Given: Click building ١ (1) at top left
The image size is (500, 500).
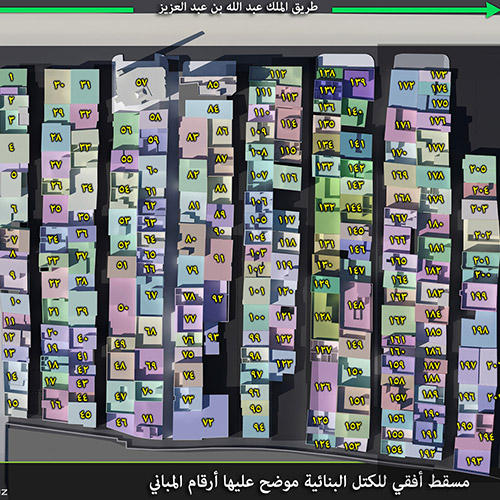Looking at the screenshot, I should coord(12,77).
